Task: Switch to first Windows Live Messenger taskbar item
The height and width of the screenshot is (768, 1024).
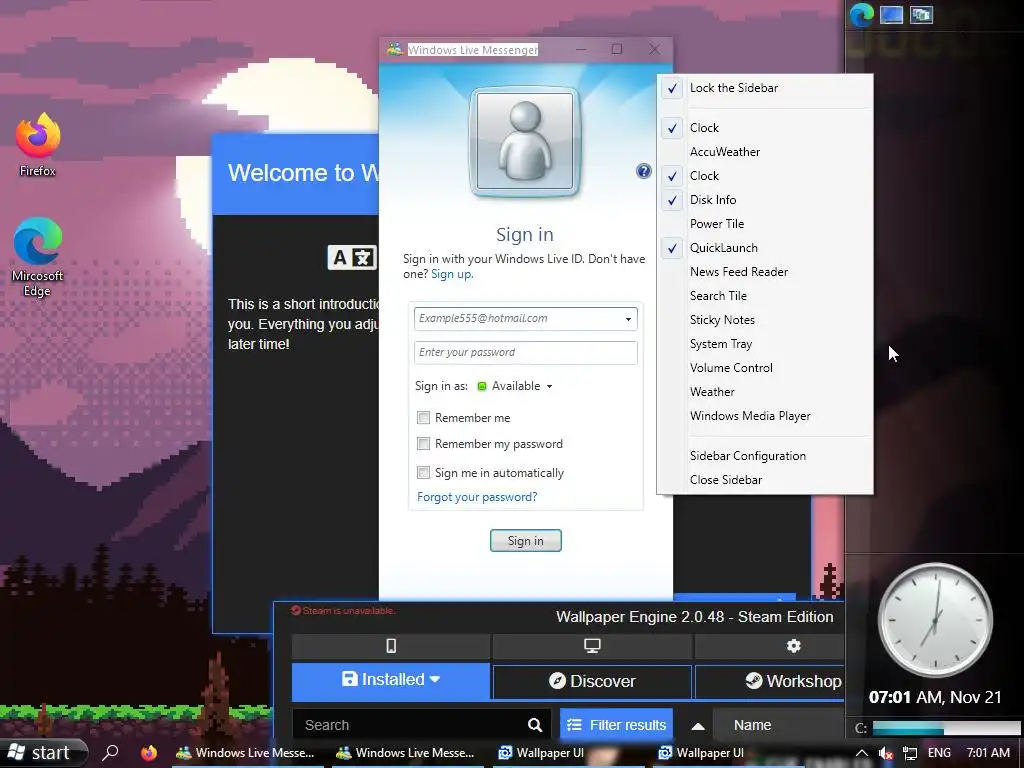Action: click(246, 753)
